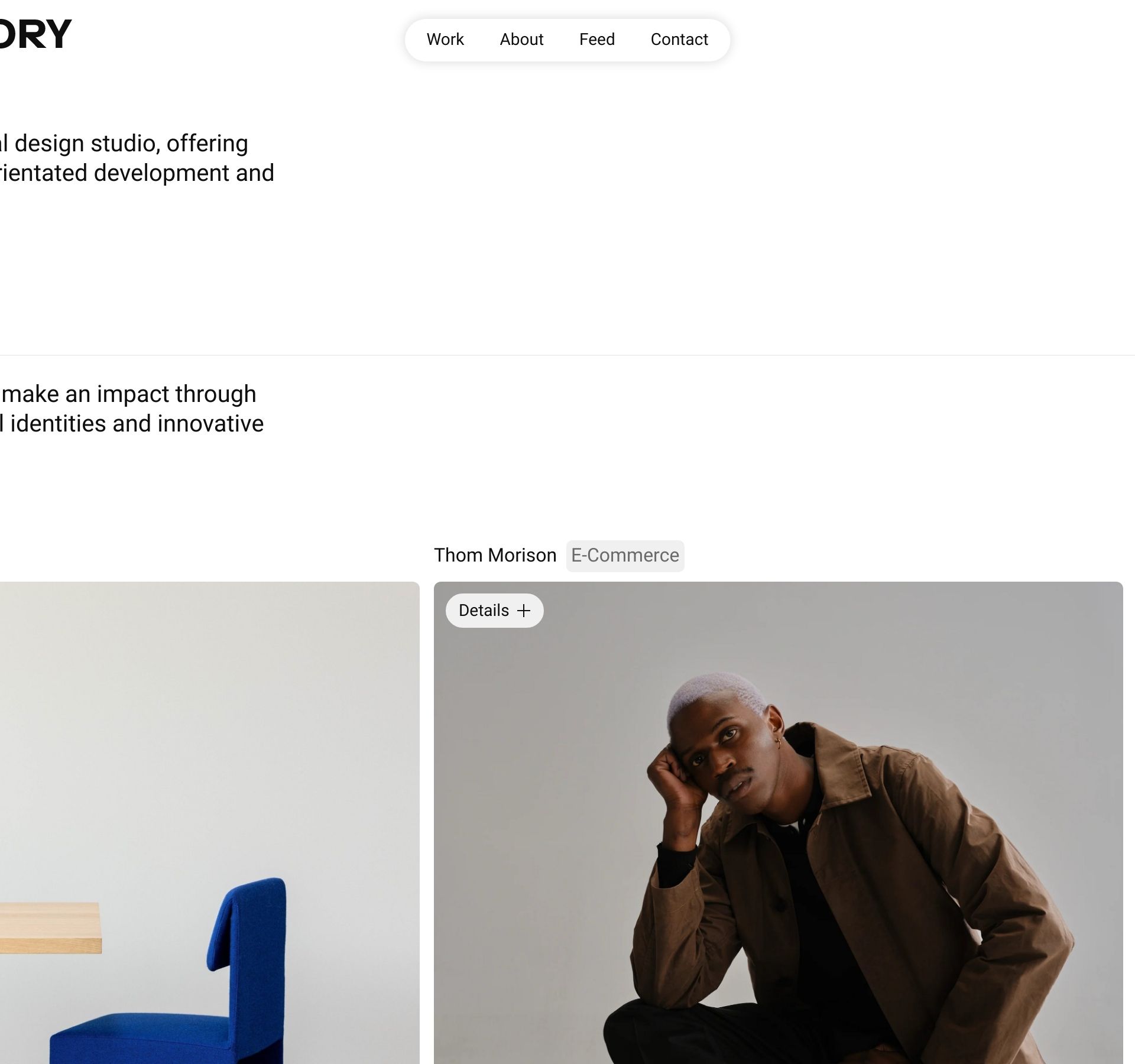Screen dimensions: 1135x1064
Task: Click the 'identities and innovative' text line
Action: pos(132,424)
